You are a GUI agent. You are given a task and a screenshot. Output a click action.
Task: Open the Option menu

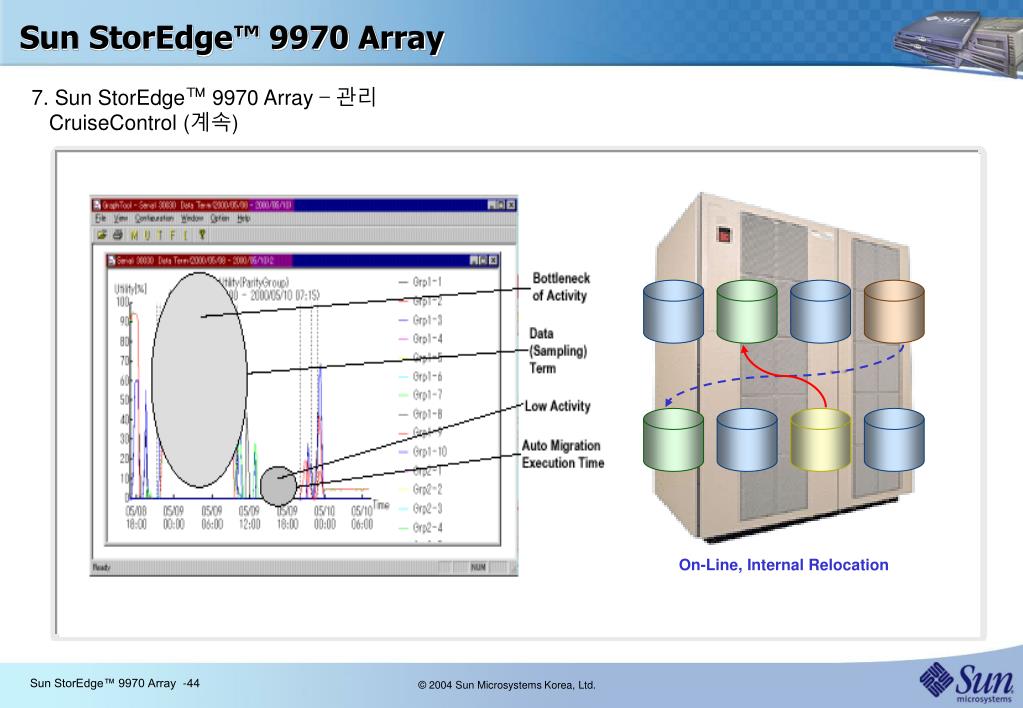tap(220, 219)
